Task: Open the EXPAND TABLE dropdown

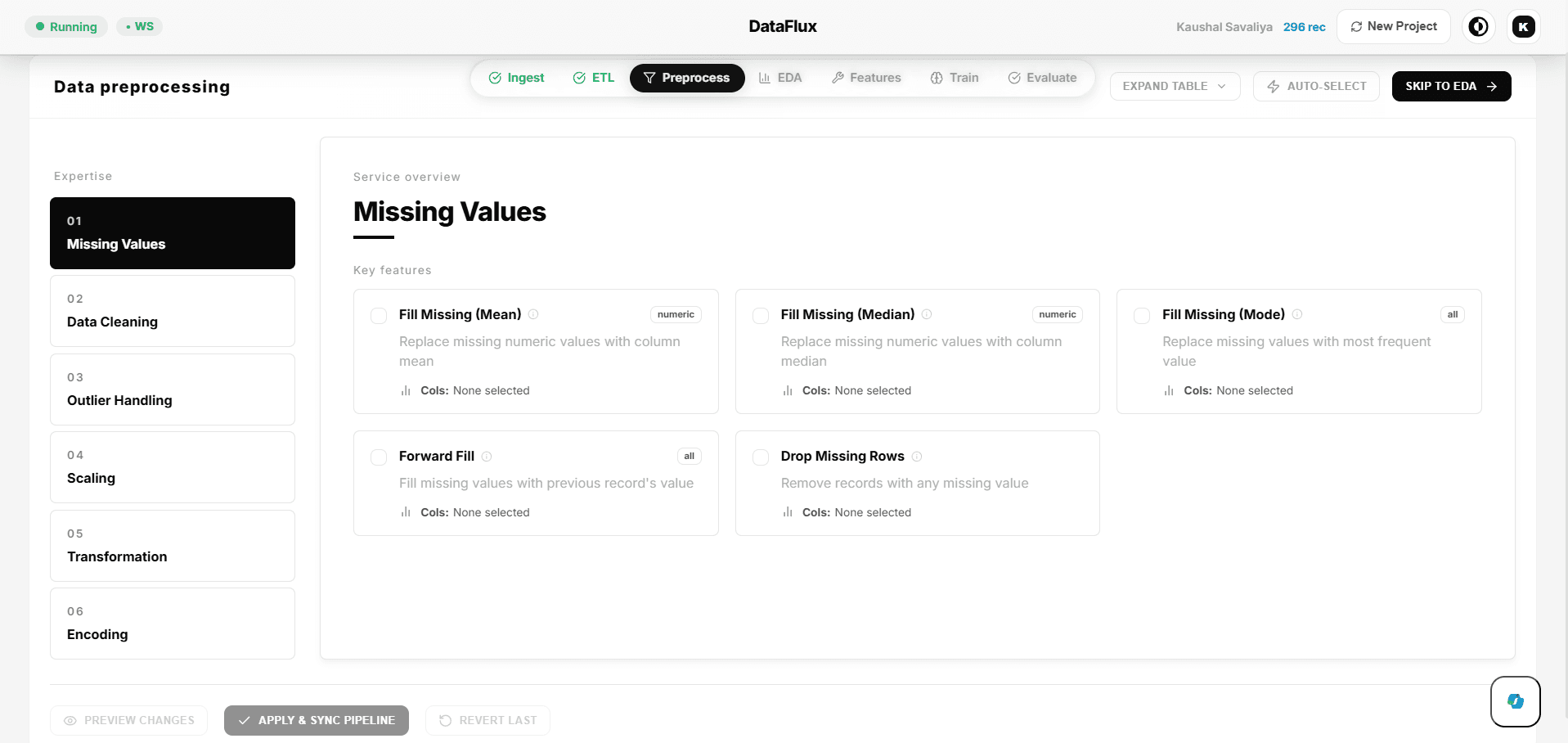Action: (1175, 86)
